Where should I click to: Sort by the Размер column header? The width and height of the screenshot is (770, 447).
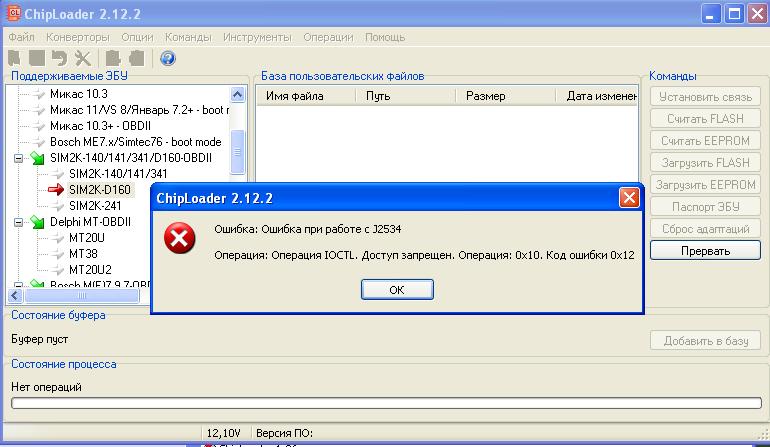(x=506, y=96)
